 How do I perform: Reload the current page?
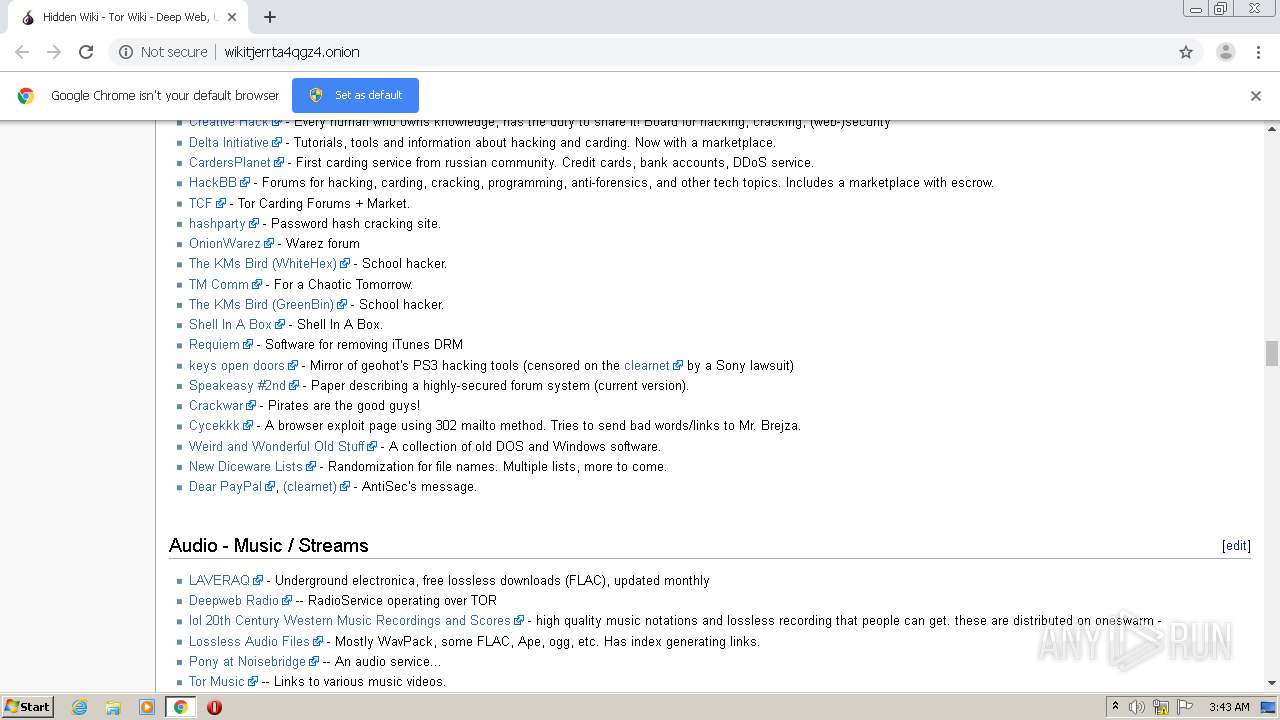[x=86, y=52]
